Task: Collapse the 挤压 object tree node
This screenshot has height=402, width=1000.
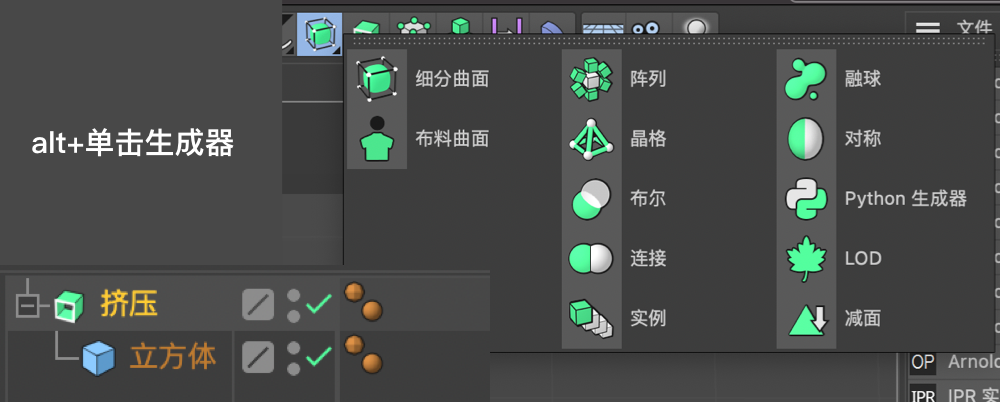Action: pos(28,304)
